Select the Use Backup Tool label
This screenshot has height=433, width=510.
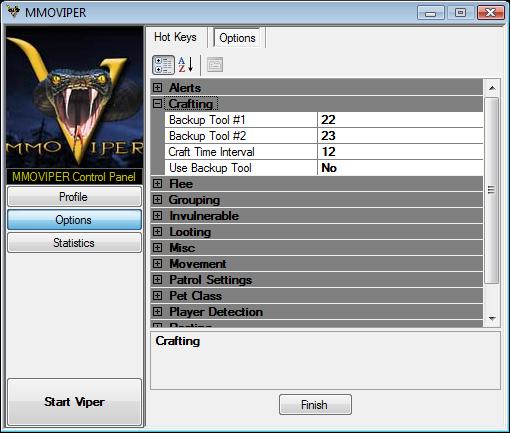pos(210,168)
